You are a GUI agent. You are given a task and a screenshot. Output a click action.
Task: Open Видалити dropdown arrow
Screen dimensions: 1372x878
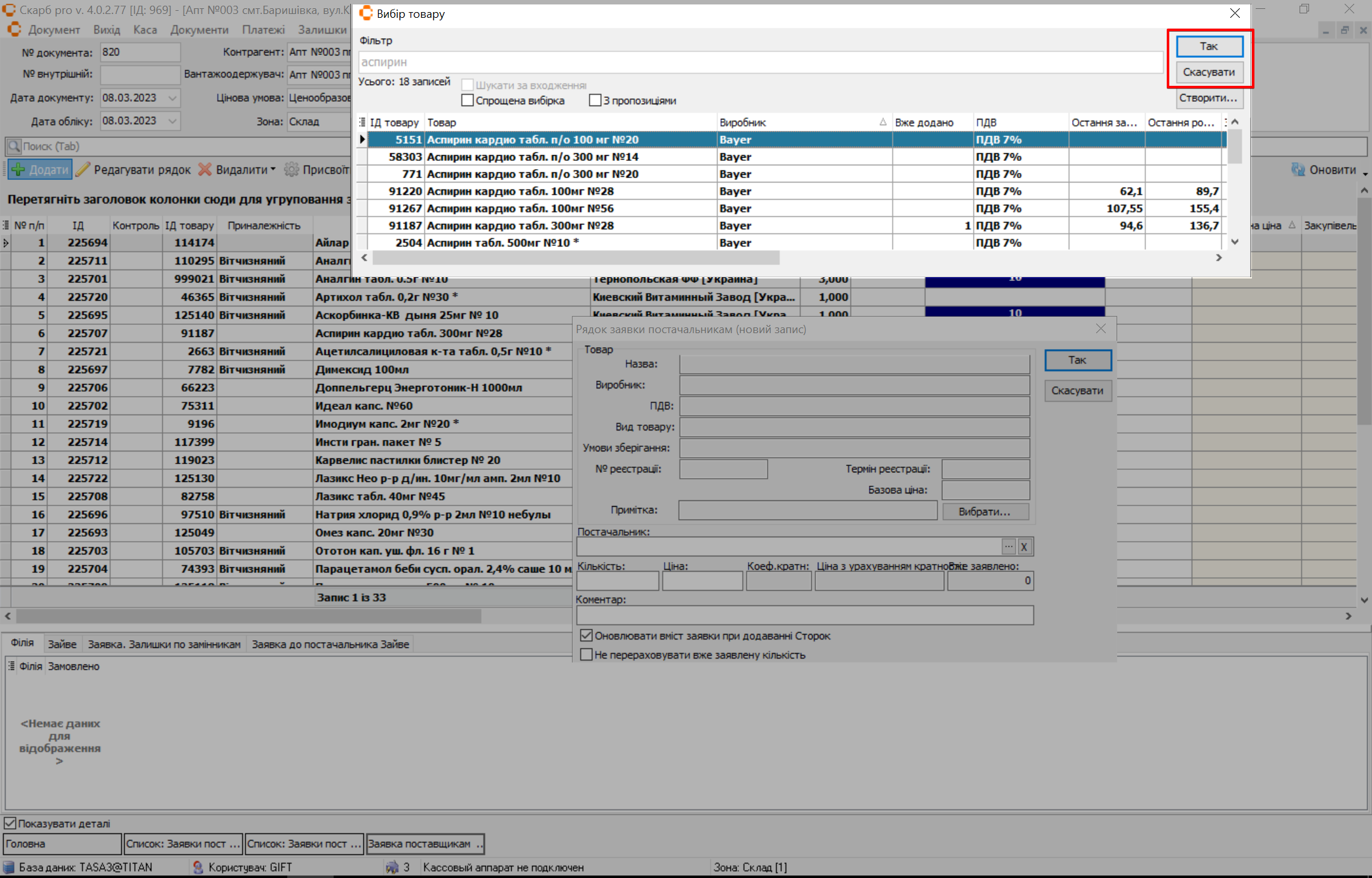coord(273,169)
